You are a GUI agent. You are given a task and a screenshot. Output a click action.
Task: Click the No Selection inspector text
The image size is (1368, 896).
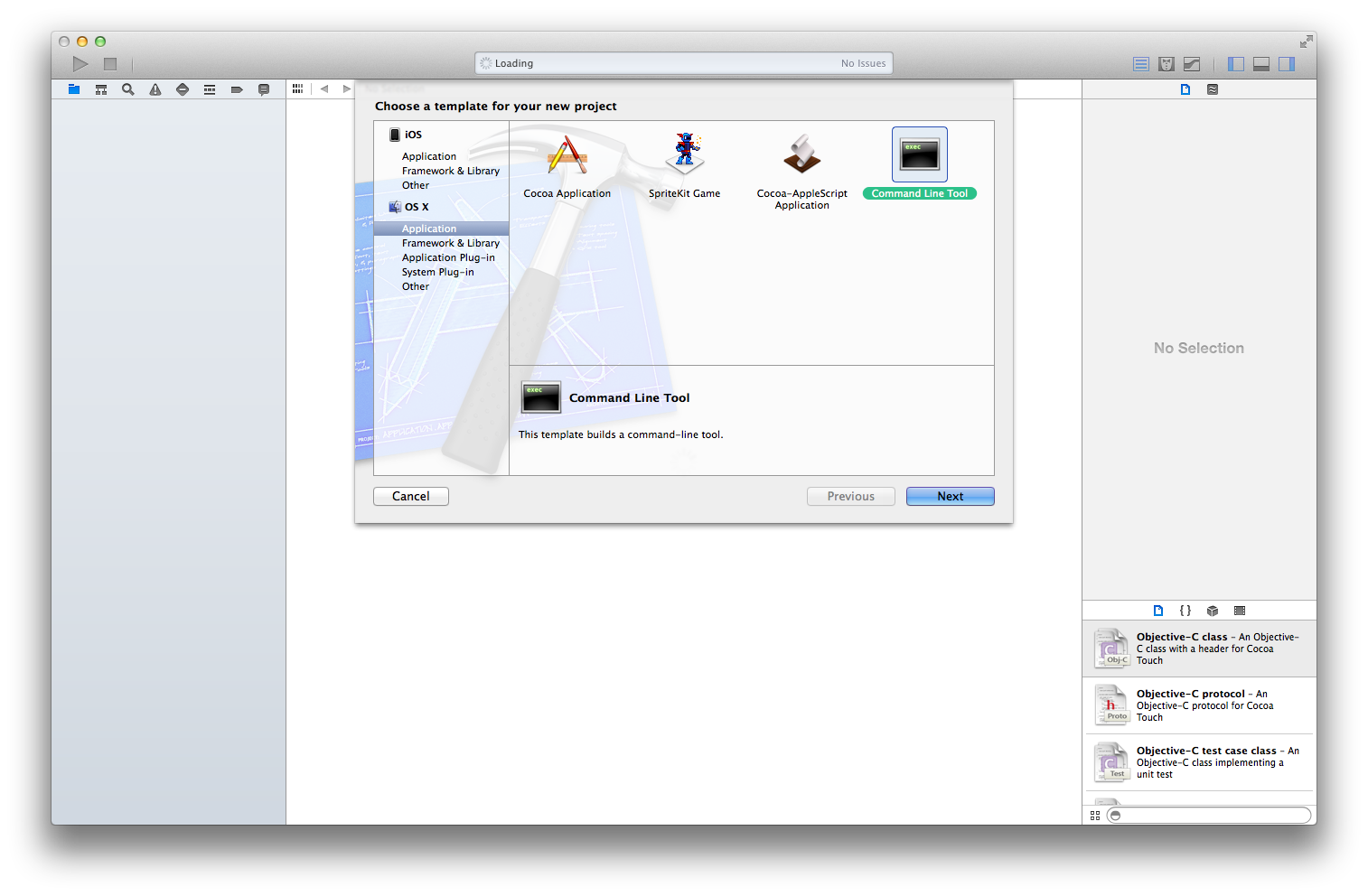(x=1199, y=349)
